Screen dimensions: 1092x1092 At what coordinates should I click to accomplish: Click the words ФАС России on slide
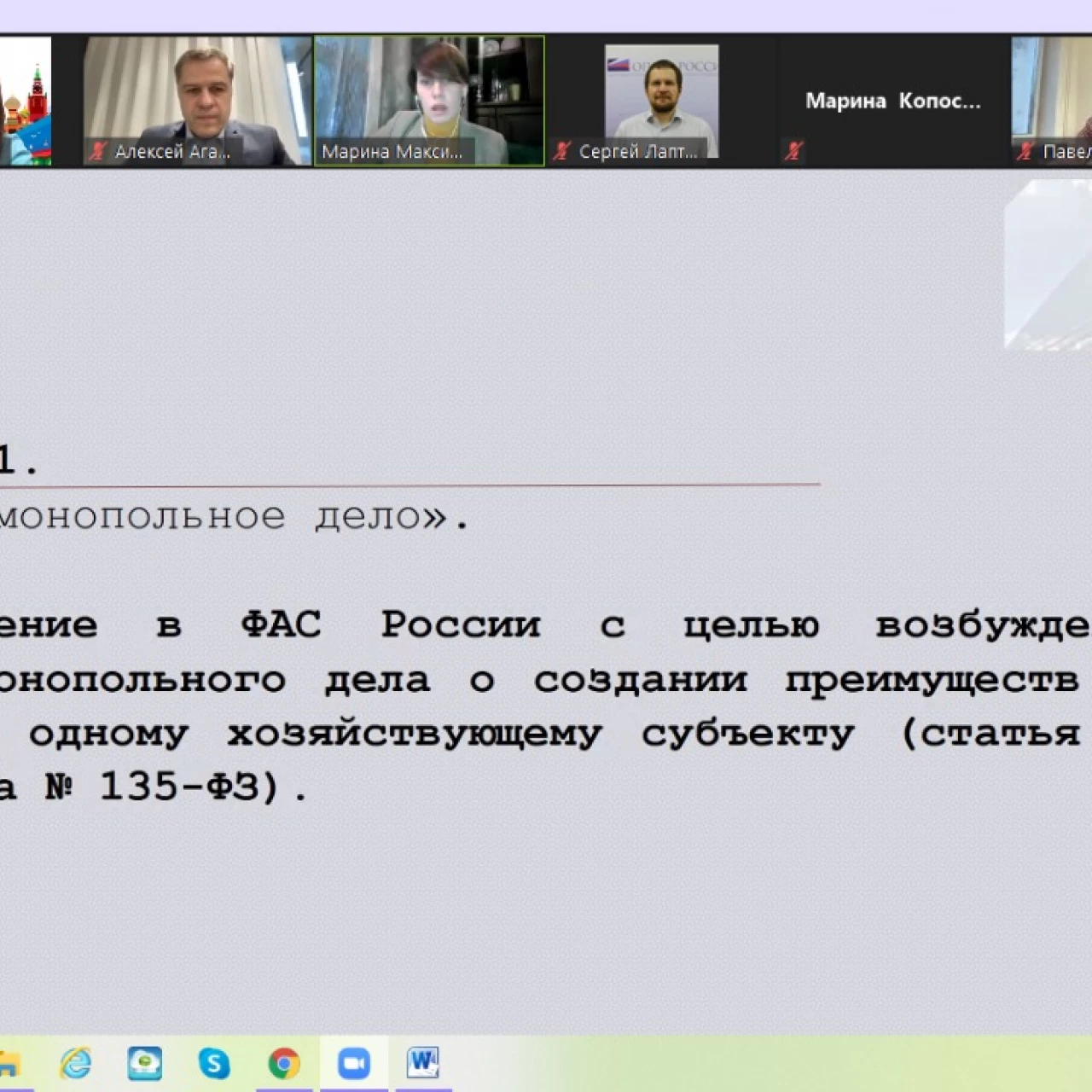[x=390, y=624]
